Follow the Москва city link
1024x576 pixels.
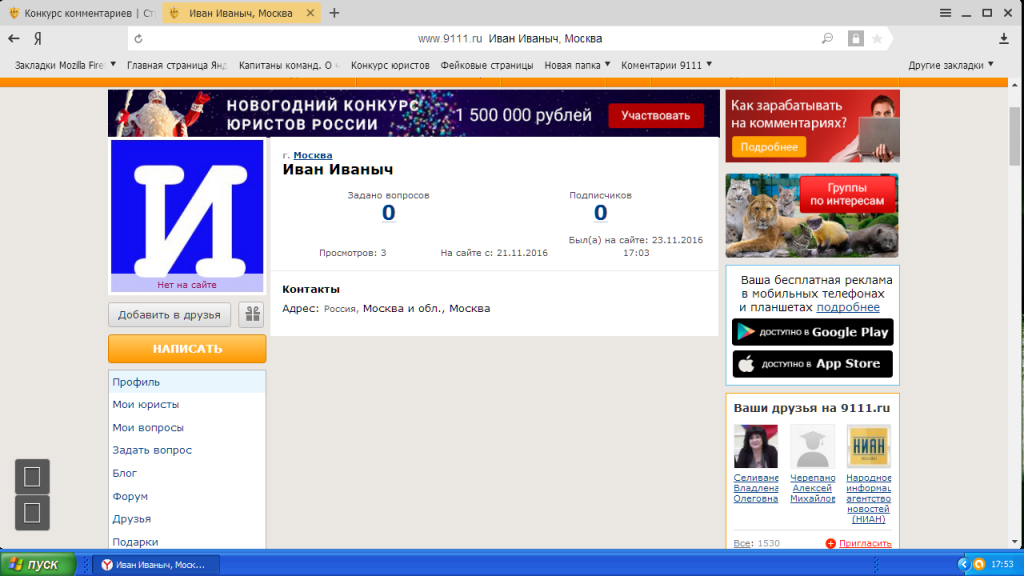click(312, 155)
